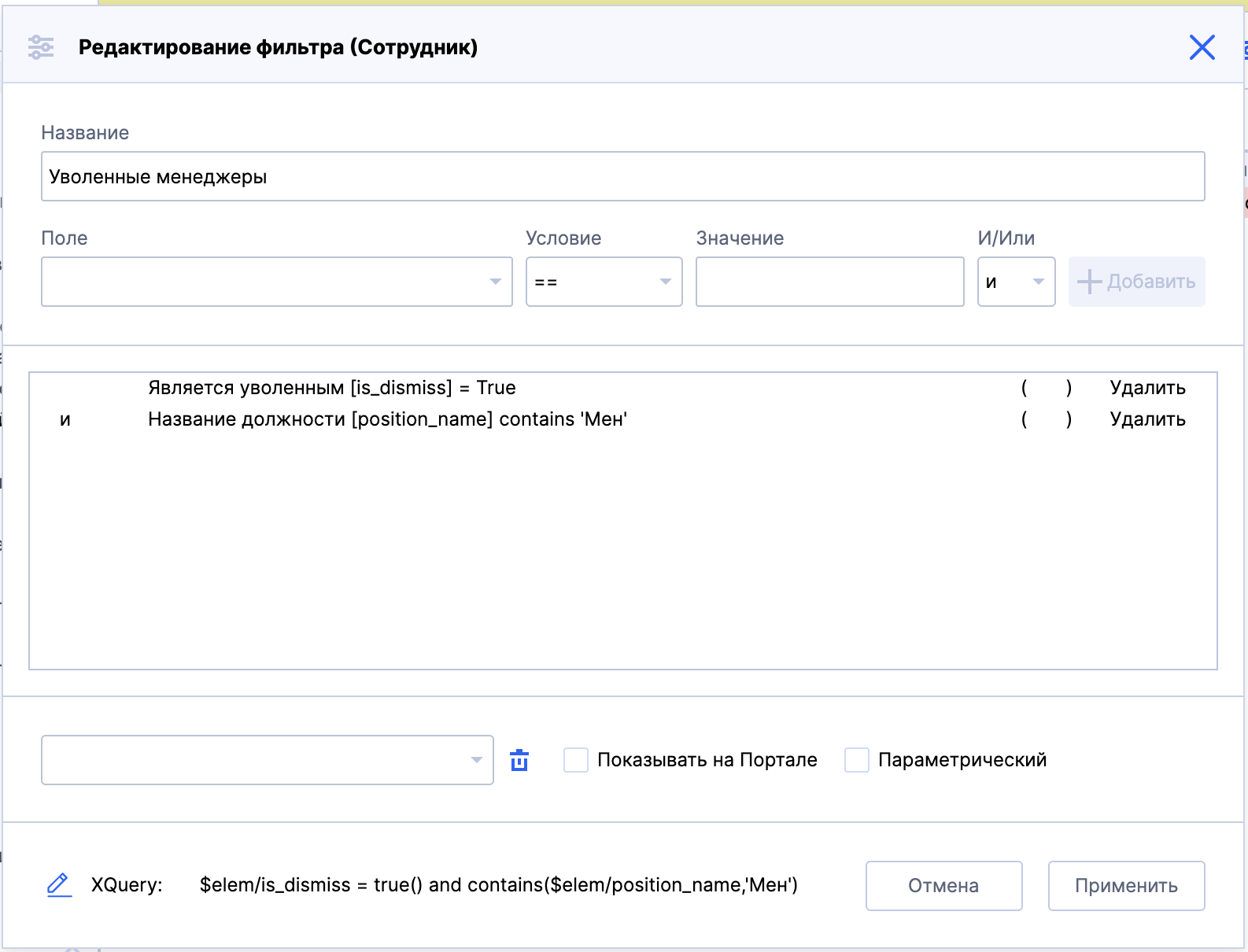The height and width of the screenshot is (952, 1248).
Task: Click the 'Добавить' button
Action: pyautogui.click(x=1136, y=282)
